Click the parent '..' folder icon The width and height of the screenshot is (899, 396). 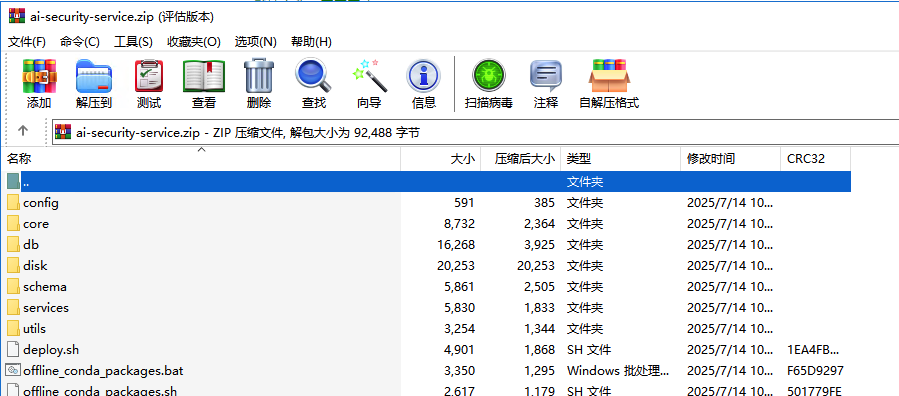click(x=13, y=181)
